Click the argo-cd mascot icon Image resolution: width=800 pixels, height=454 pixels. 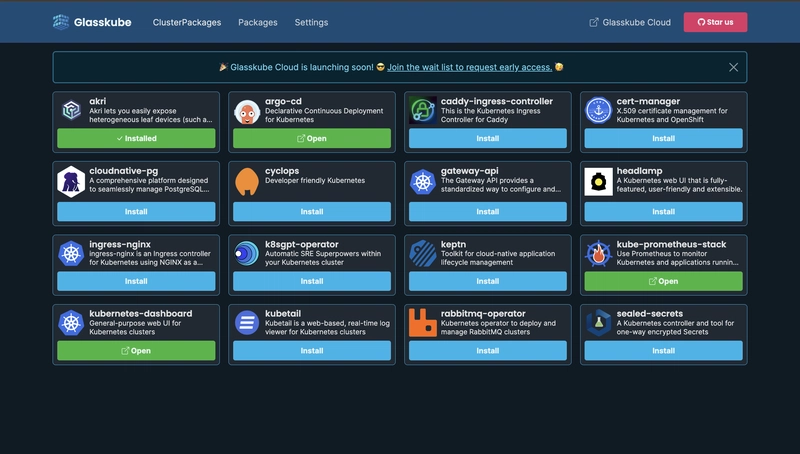248,111
